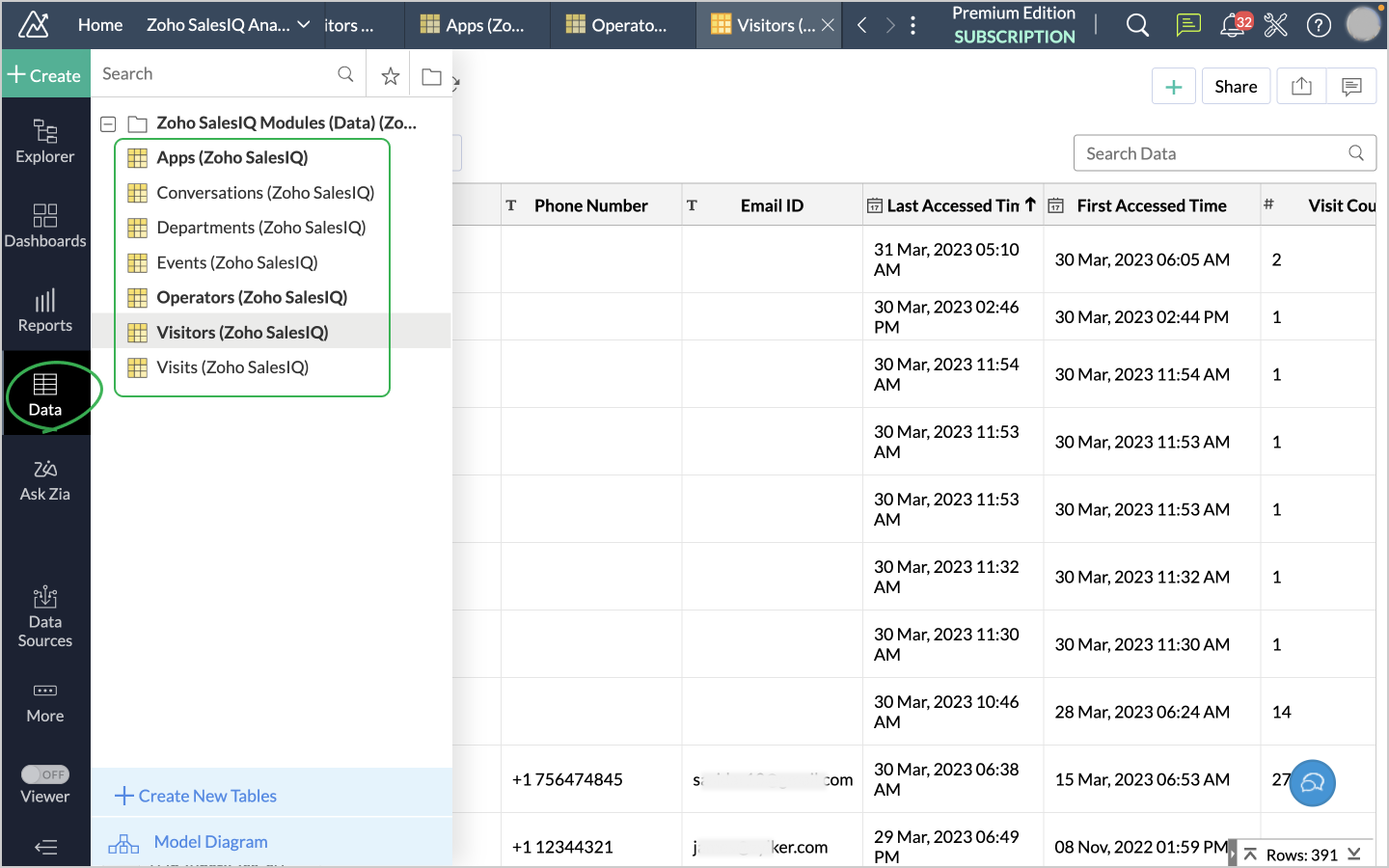Click the Email ID column header
Image resolution: width=1389 pixels, height=868 pixels.
point(772,205)
